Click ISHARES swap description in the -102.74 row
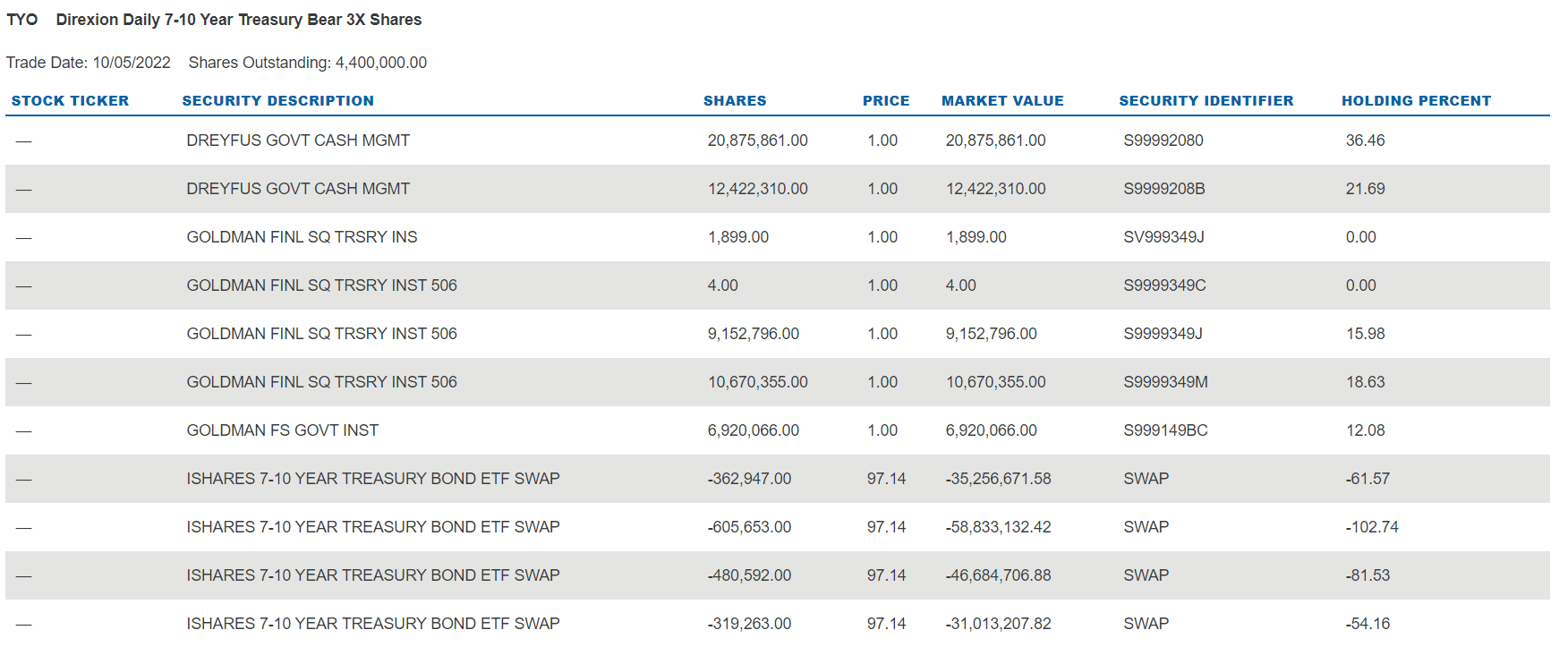The width and height of the screenshot is (1568, 664). (x=373, y=527)
